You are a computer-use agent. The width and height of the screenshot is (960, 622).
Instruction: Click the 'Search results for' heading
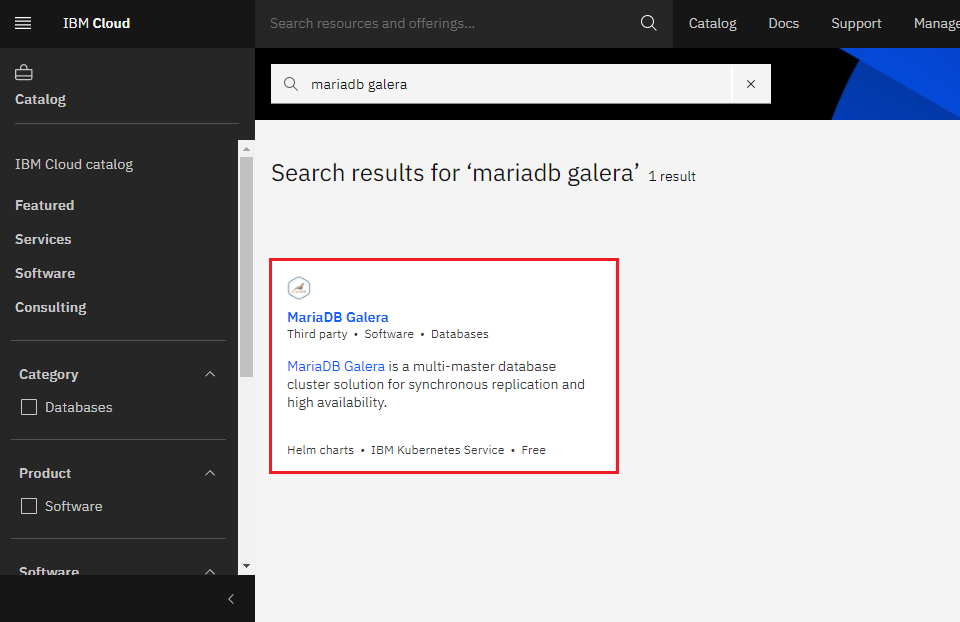pyautogui.click(x=455, y=173)
